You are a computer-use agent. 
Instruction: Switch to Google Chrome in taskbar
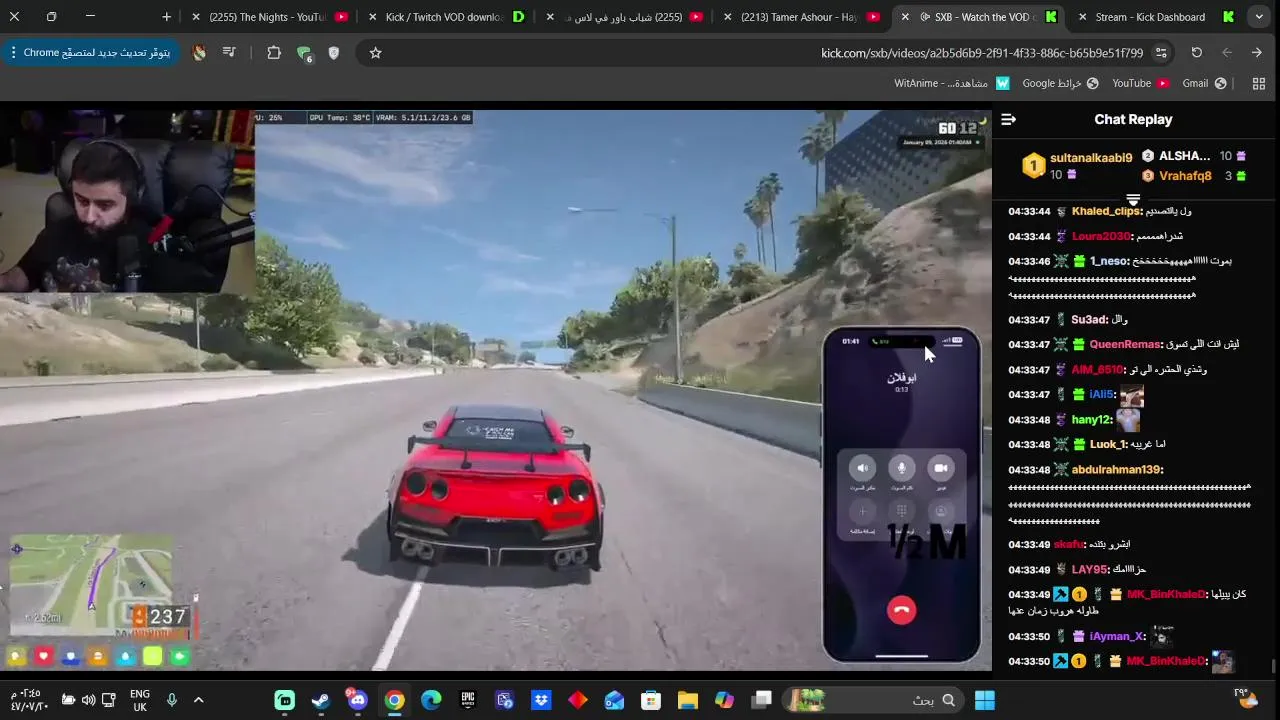394,700
